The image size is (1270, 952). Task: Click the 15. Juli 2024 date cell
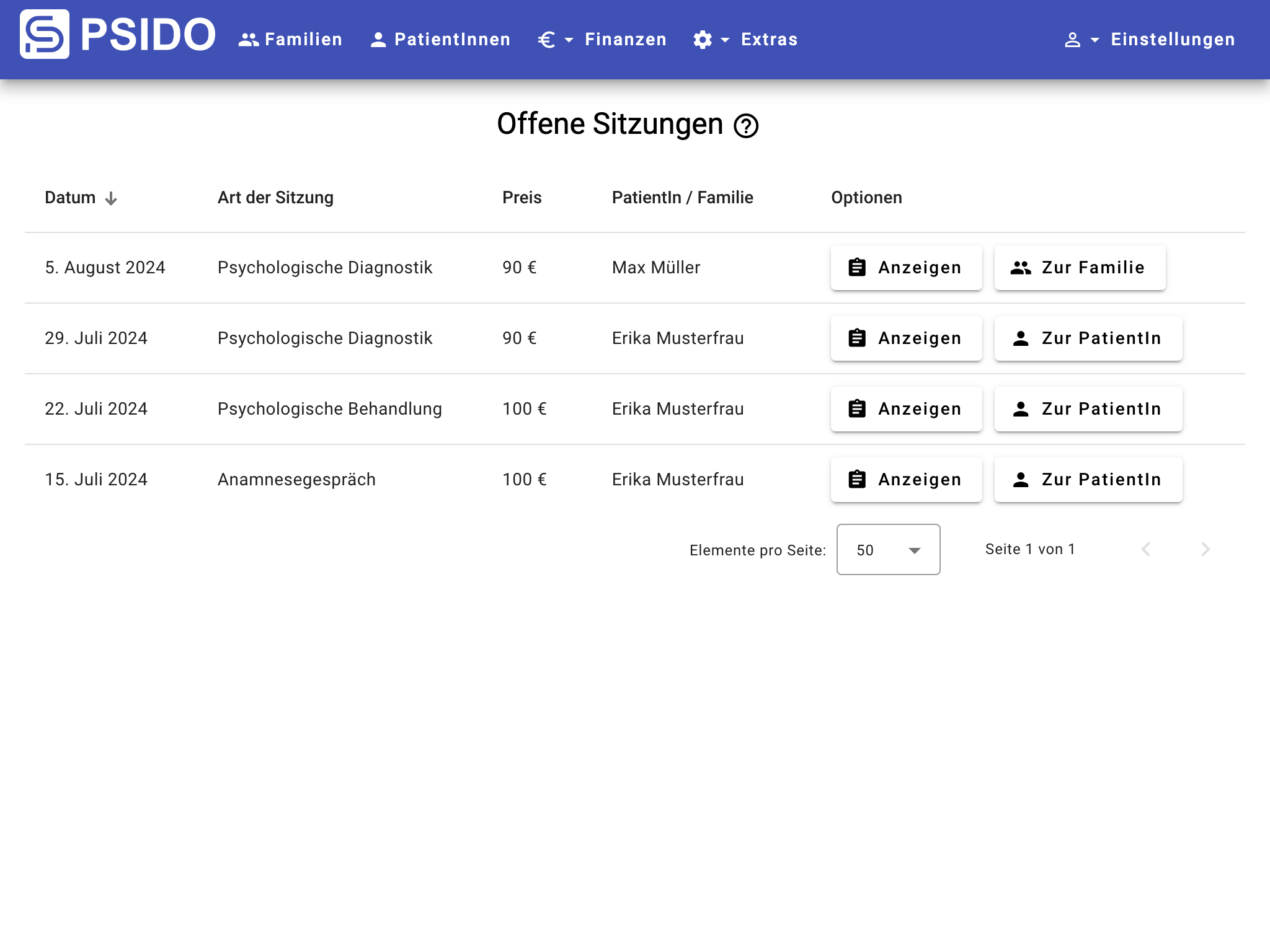tap(96, 480)
